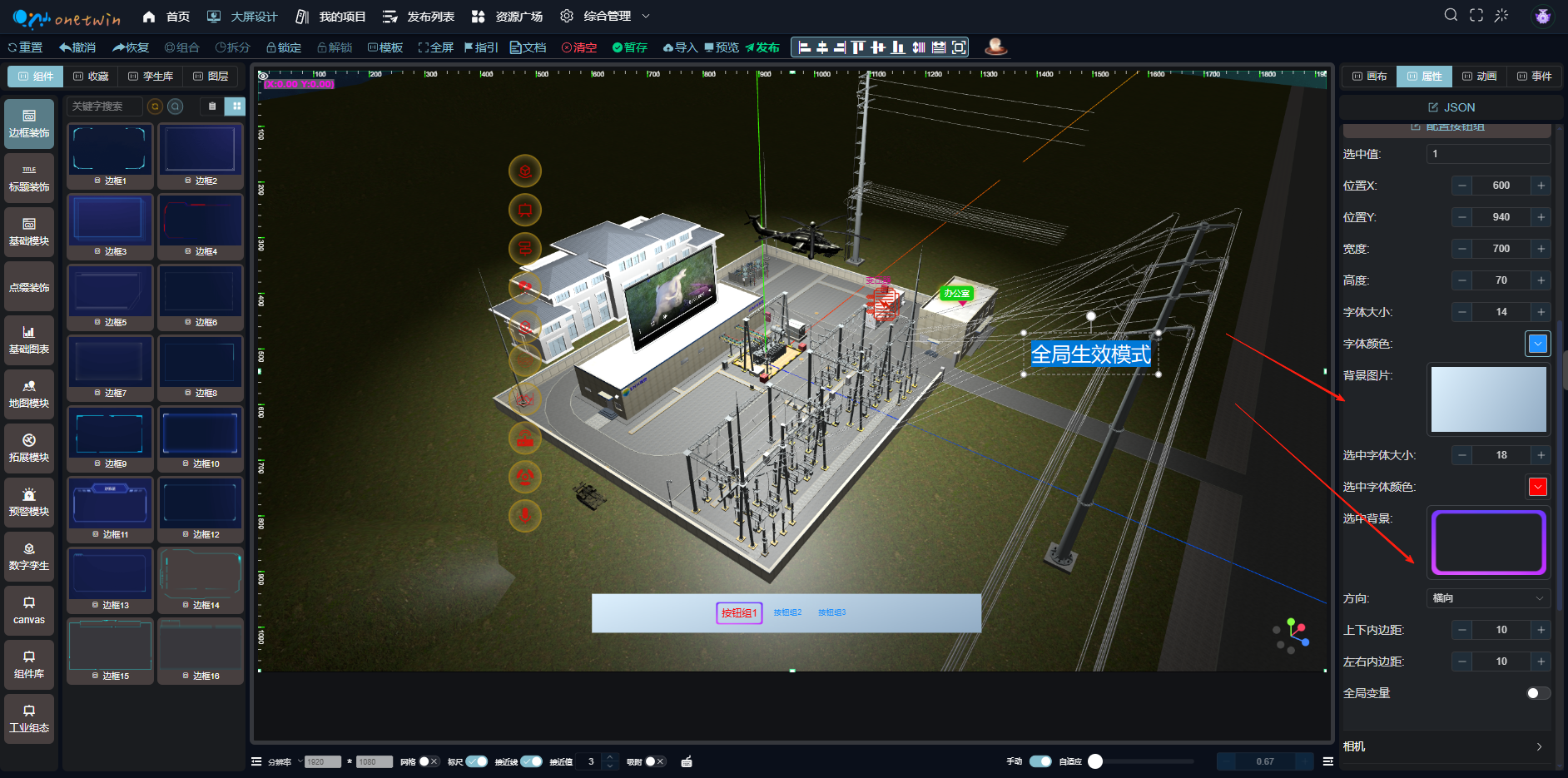Open the red 选中字体颜色 color swatch
Image resolution: width=1568 pixels, height=778 pixels.
coord(1537,487)
